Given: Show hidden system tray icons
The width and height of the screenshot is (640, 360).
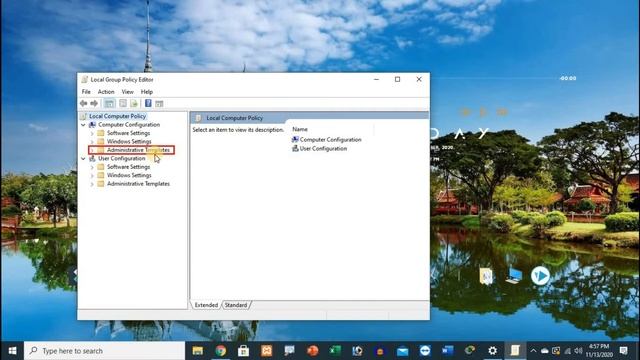Looking at the screenshot, I should pos(533,351).
